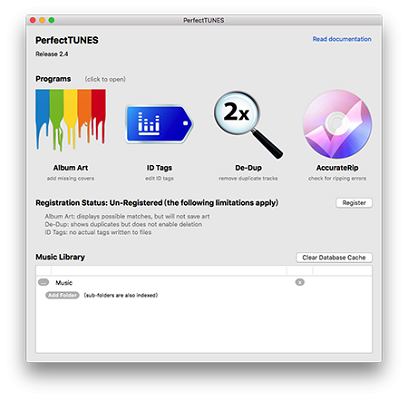Click 'add missing covers' caption
408x400 pixels.
(x=71, y=178)
